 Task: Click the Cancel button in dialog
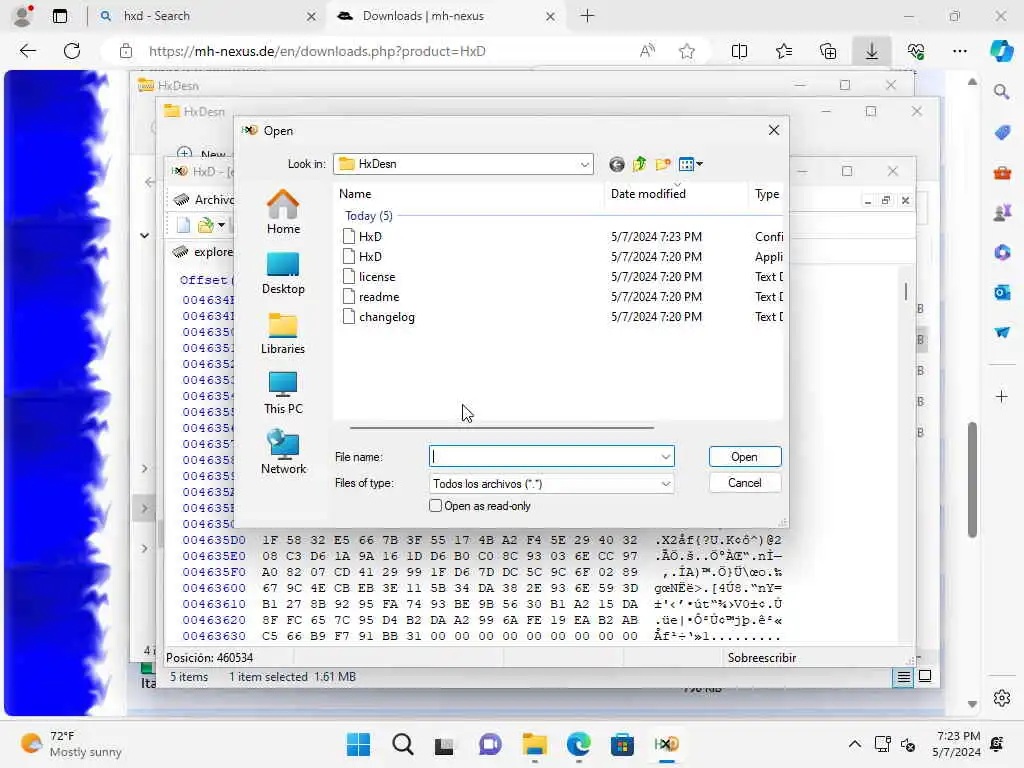tap(744, 483)
